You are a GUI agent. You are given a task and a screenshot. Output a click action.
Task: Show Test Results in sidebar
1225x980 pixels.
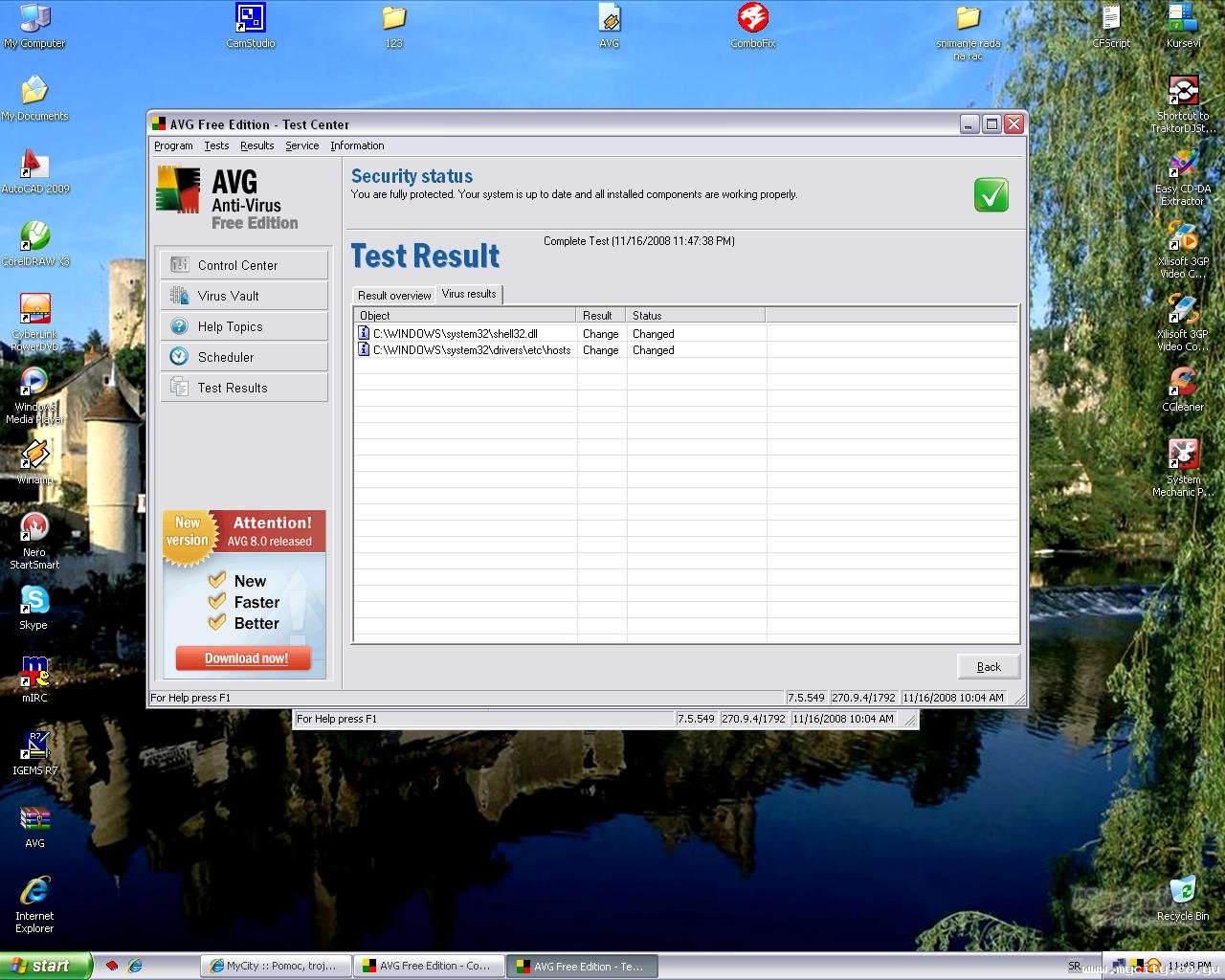click(244, 388)
